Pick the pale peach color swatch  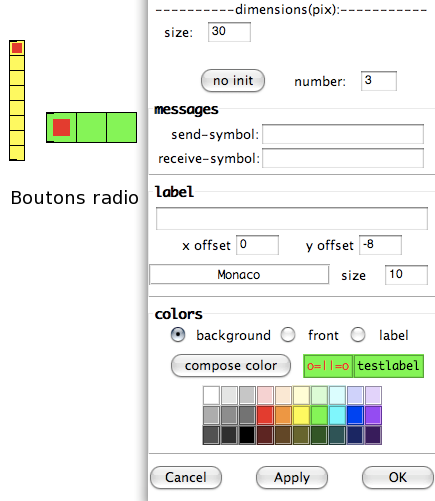pos(283,395)
